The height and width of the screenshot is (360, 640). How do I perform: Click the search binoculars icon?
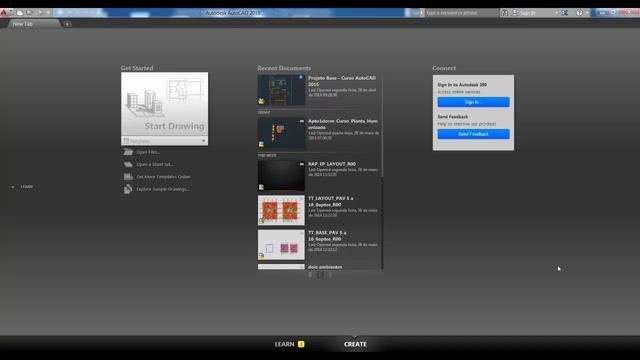(x=504, y=13)
